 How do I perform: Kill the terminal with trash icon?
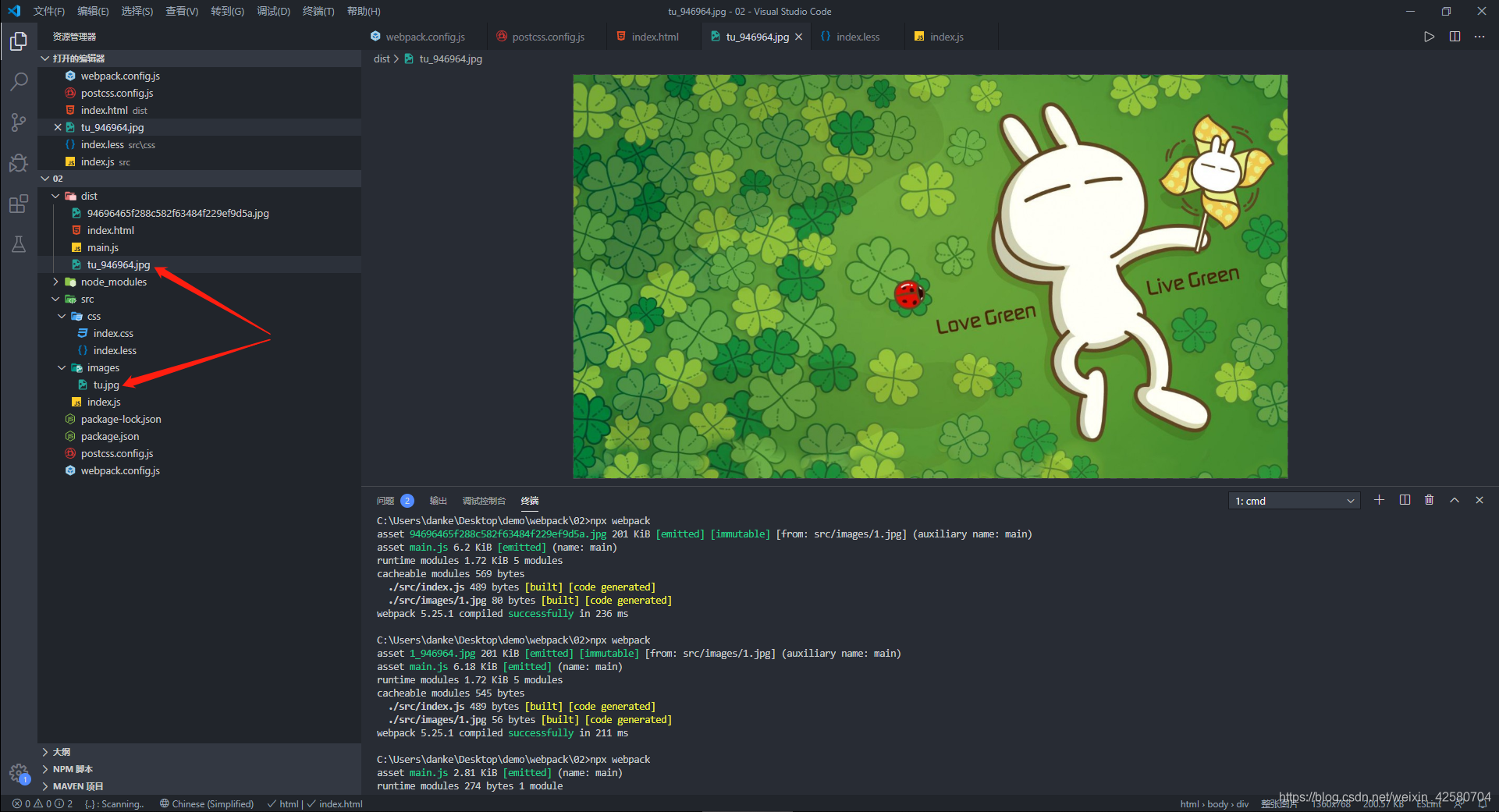tap(1429, 500)
